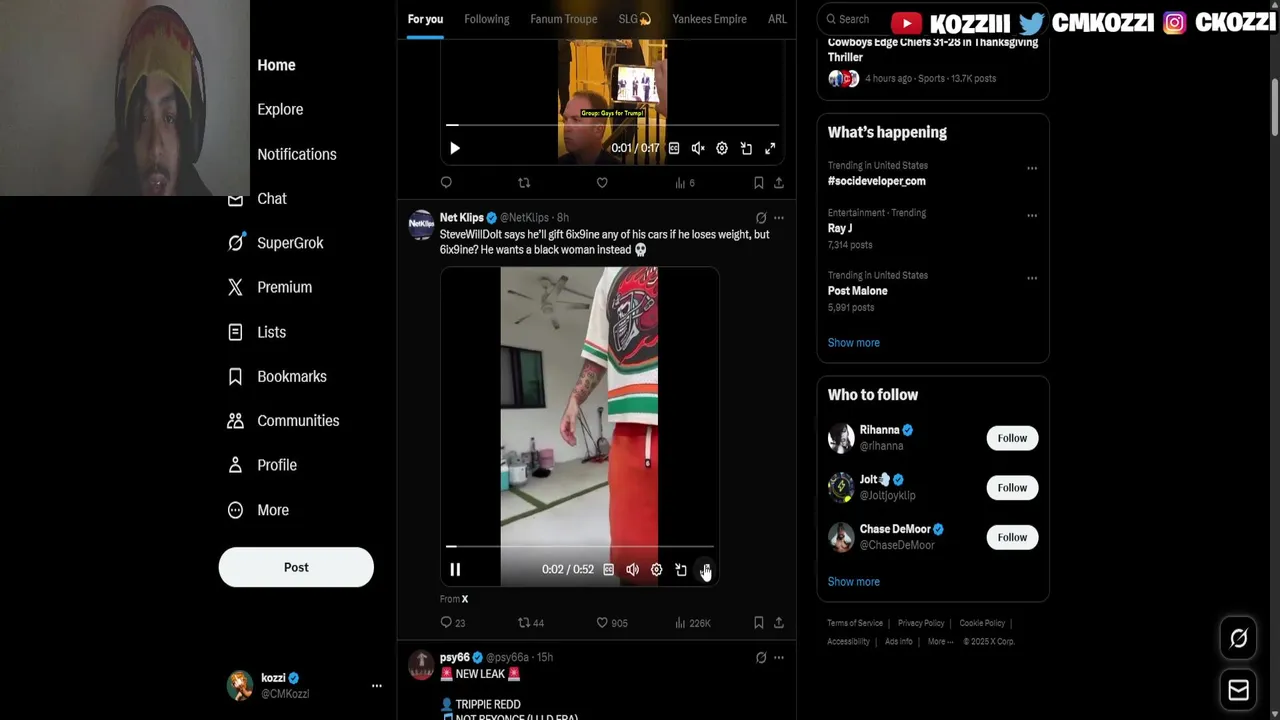Open Grok floating button at bottom right
This screenshot has width=1280, height=720.
pos(1238,638)
